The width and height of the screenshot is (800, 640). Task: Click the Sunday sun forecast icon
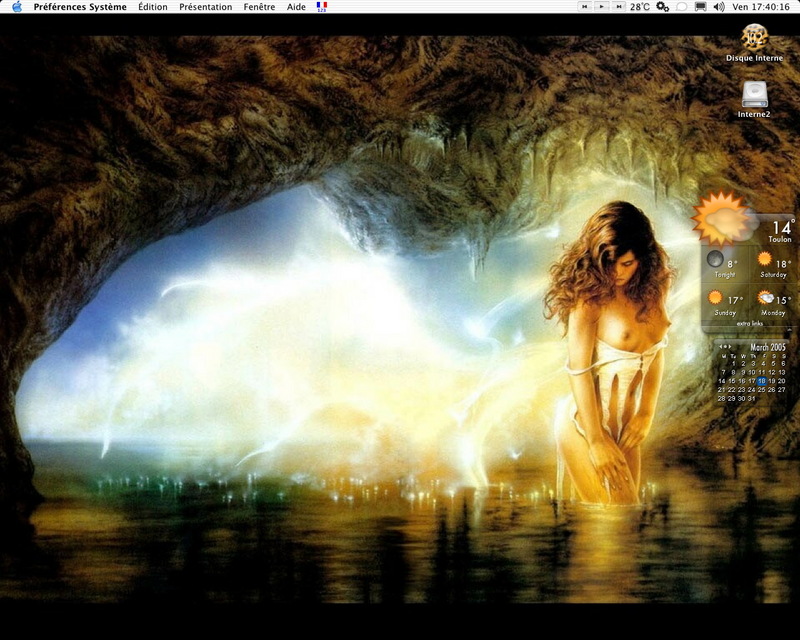pyautogui.click(x=715, y=297)
